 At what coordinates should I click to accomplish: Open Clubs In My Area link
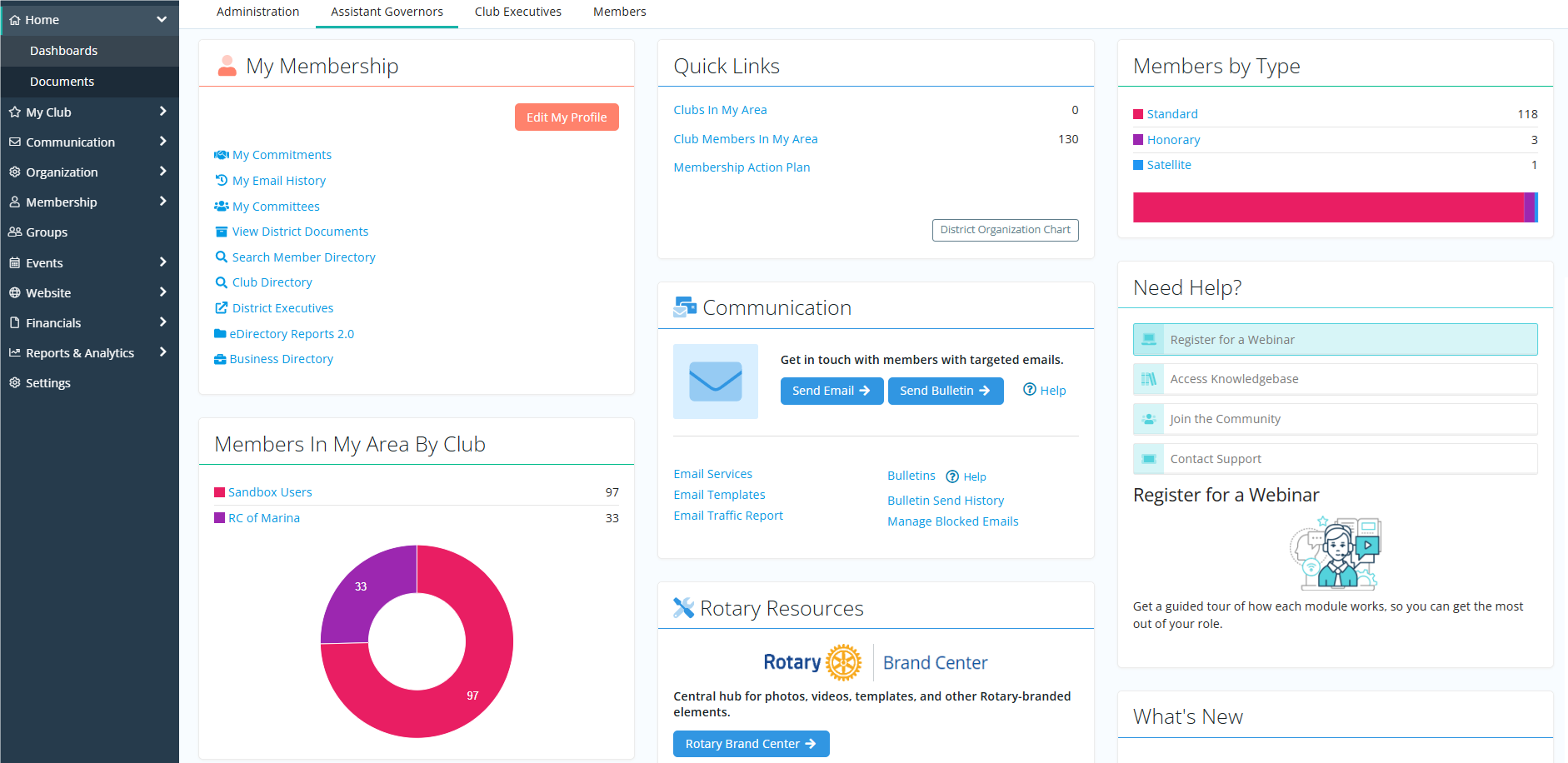point(720,110)
